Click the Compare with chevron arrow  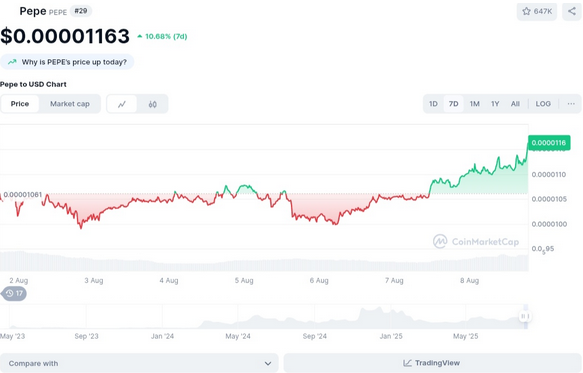coord(268,363)
